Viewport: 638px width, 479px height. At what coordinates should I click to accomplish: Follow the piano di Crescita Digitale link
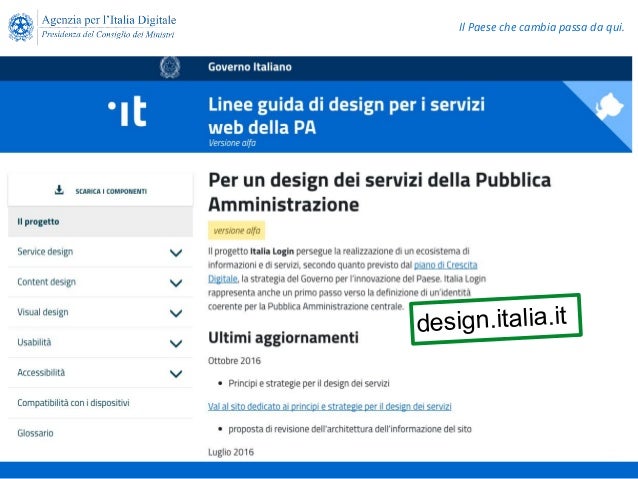click(x=445, y=265)
